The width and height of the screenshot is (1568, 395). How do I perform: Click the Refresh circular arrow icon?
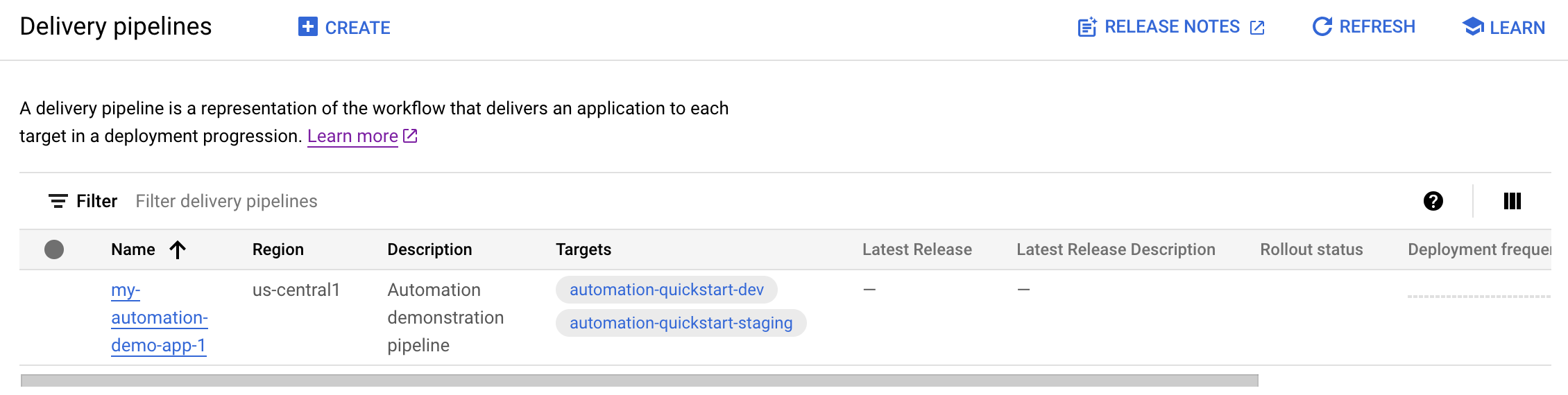click(1322, 26)
